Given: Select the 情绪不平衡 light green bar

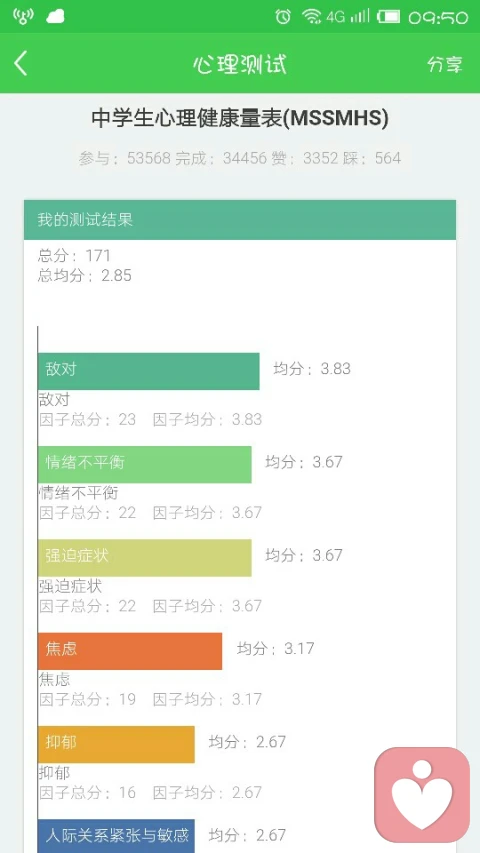Looking at the screenshot, I should (145, 464).
